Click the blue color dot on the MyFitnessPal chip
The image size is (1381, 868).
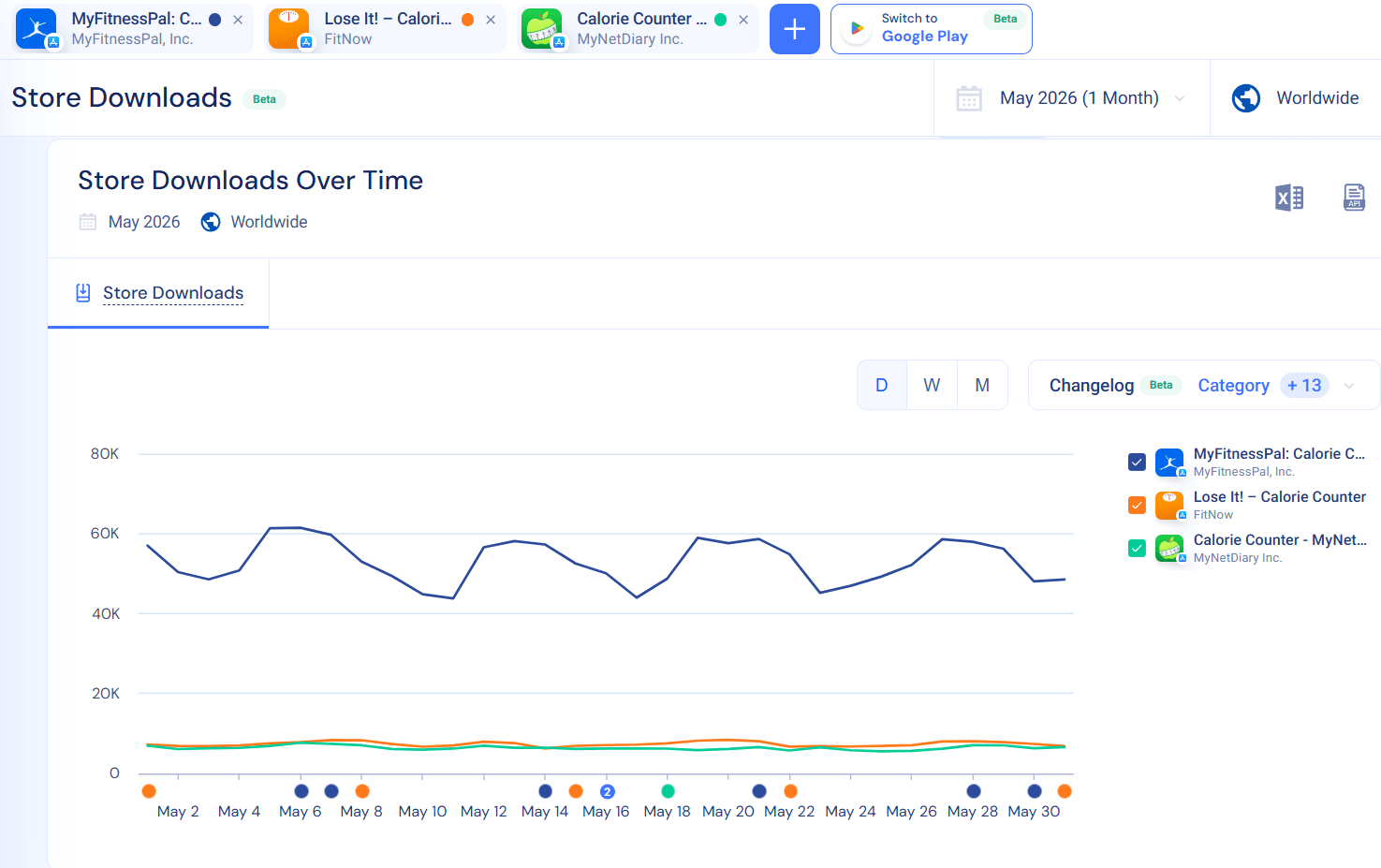[x=215, y=20]
